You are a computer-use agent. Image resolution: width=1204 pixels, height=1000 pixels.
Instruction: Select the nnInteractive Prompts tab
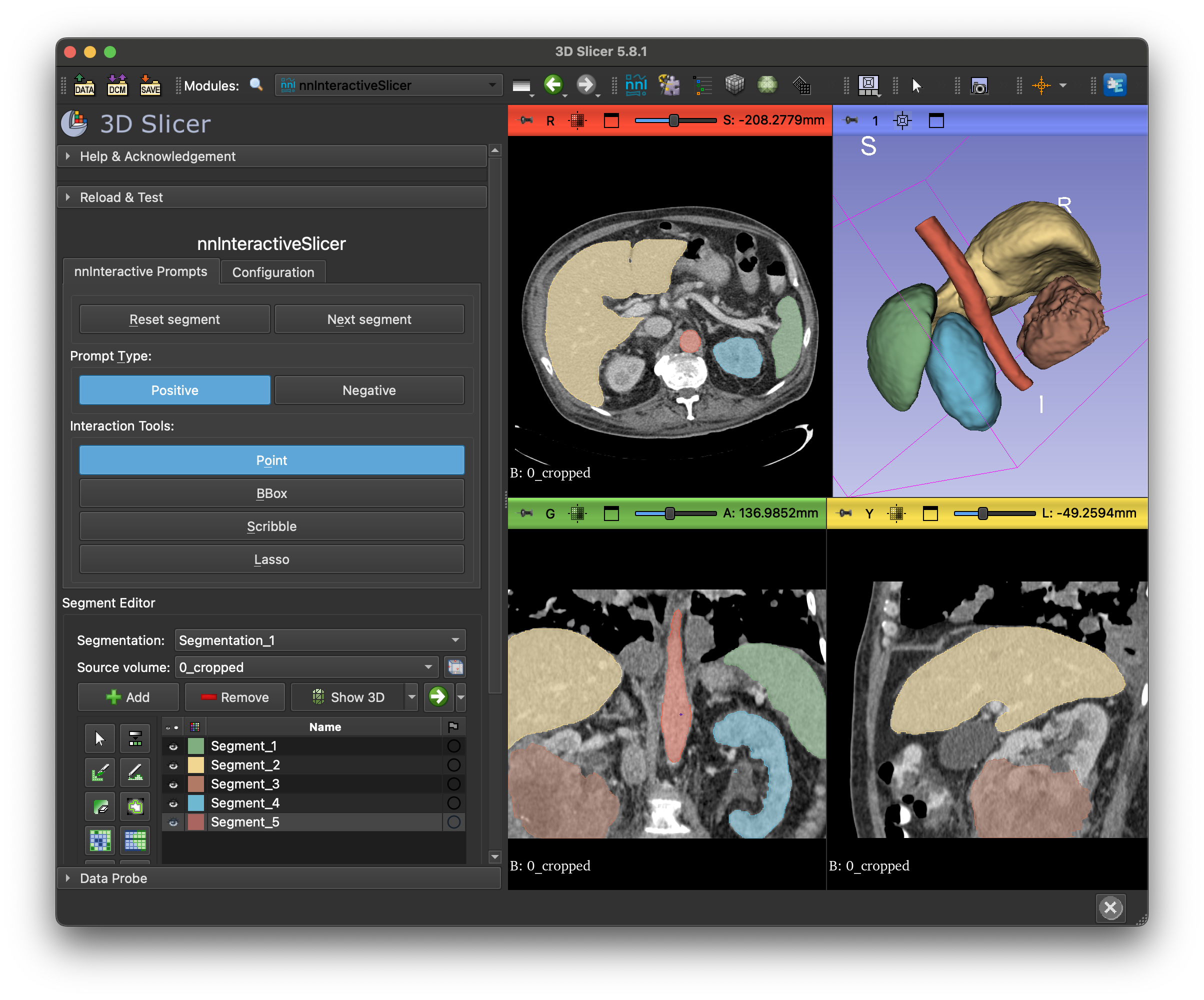tap(140, 271)
